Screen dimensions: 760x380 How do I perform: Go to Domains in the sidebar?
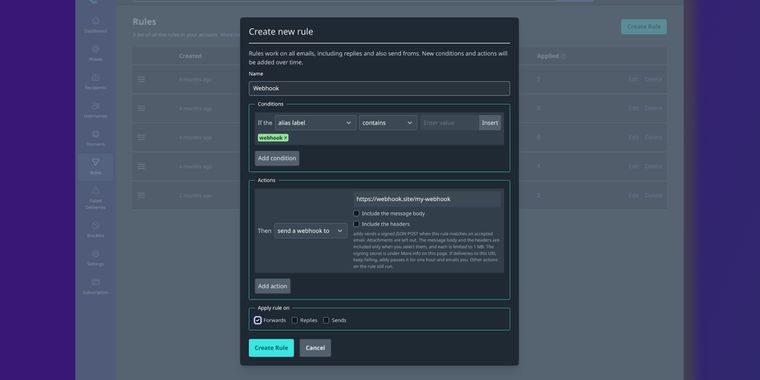coord(95,138)
